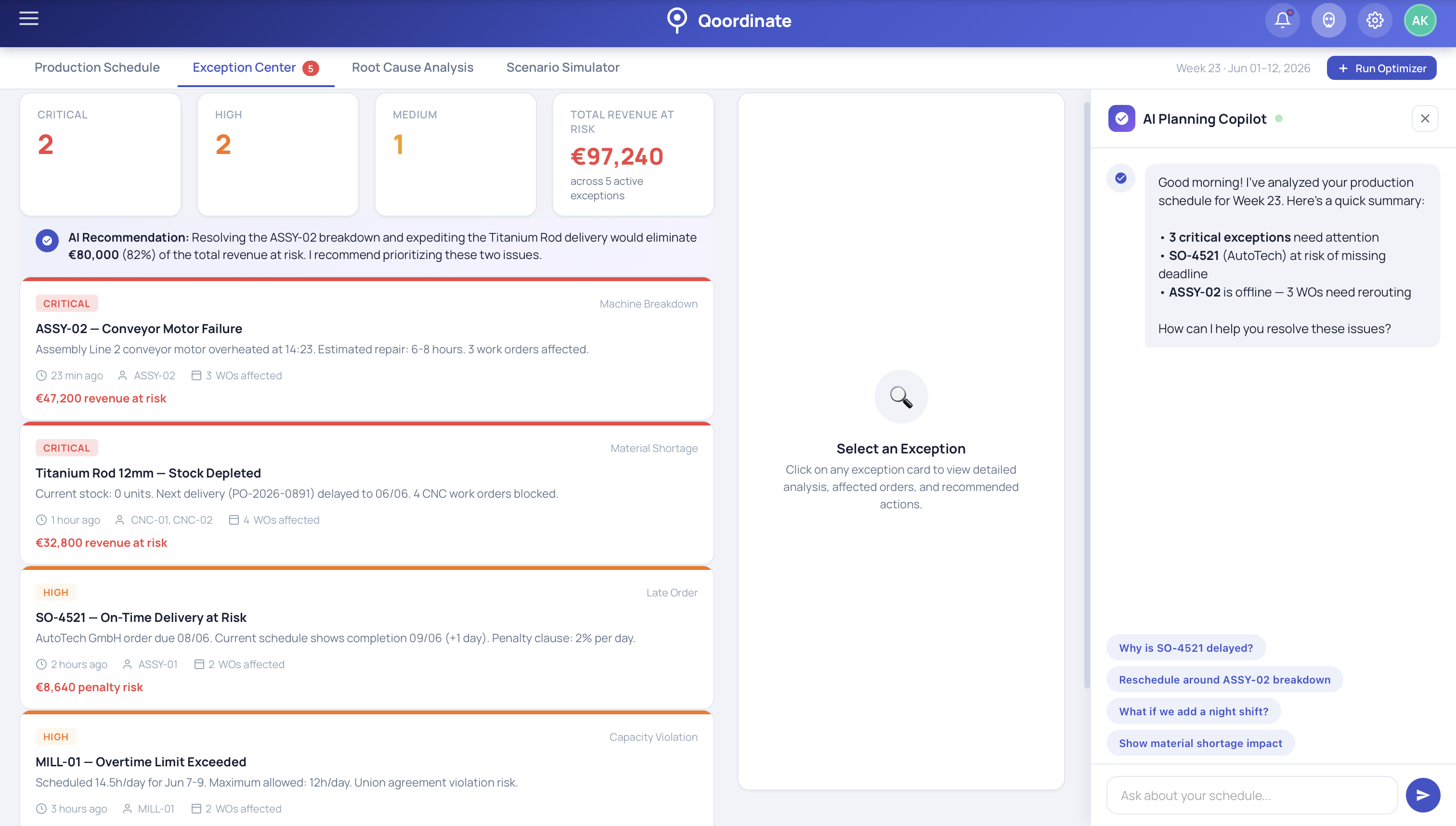This screenshot has width=1456, height=826.
Task: Open the MILL-01 Overtime Limit Exceeded card
Action: pyautogui.click(x=366, y=769)
